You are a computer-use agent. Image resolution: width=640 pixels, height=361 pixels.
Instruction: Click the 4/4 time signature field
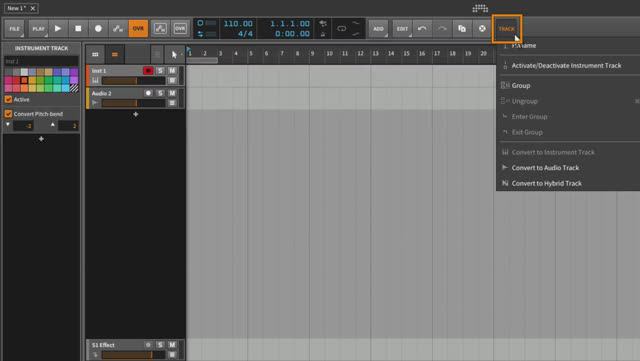(245, 33)
